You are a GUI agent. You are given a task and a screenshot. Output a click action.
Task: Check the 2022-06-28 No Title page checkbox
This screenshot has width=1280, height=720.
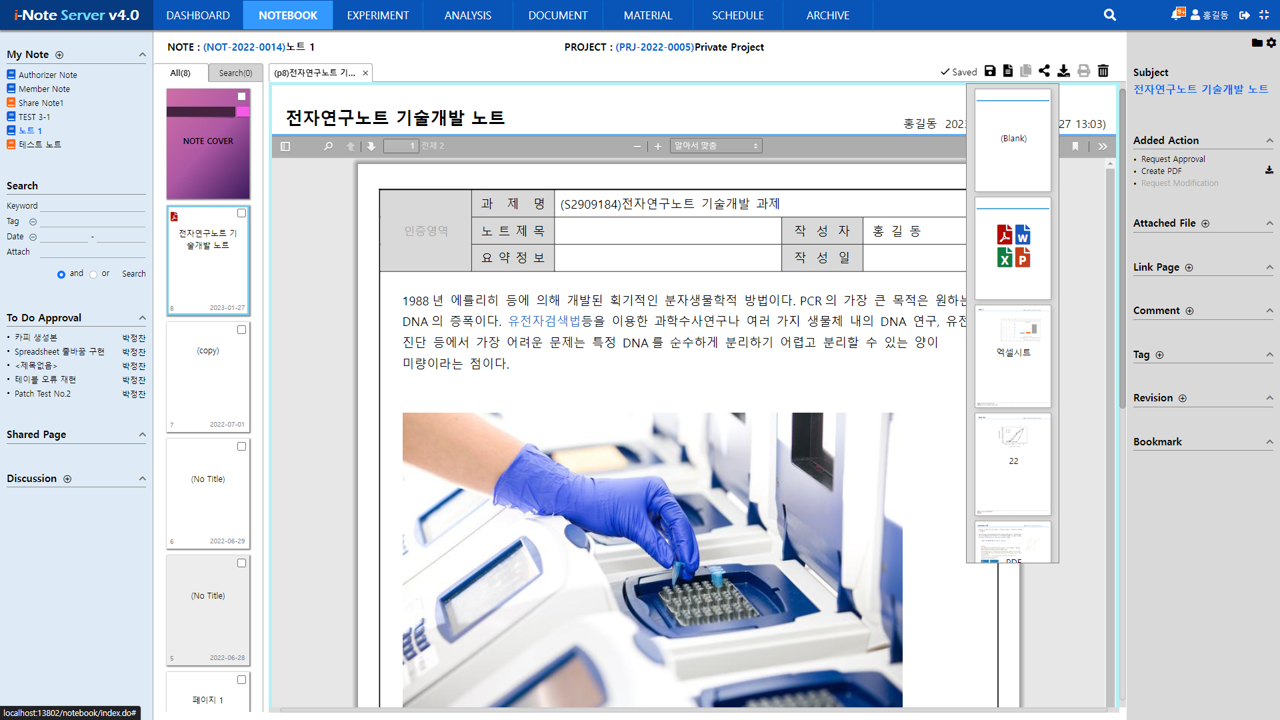click(x=241, y=563)
